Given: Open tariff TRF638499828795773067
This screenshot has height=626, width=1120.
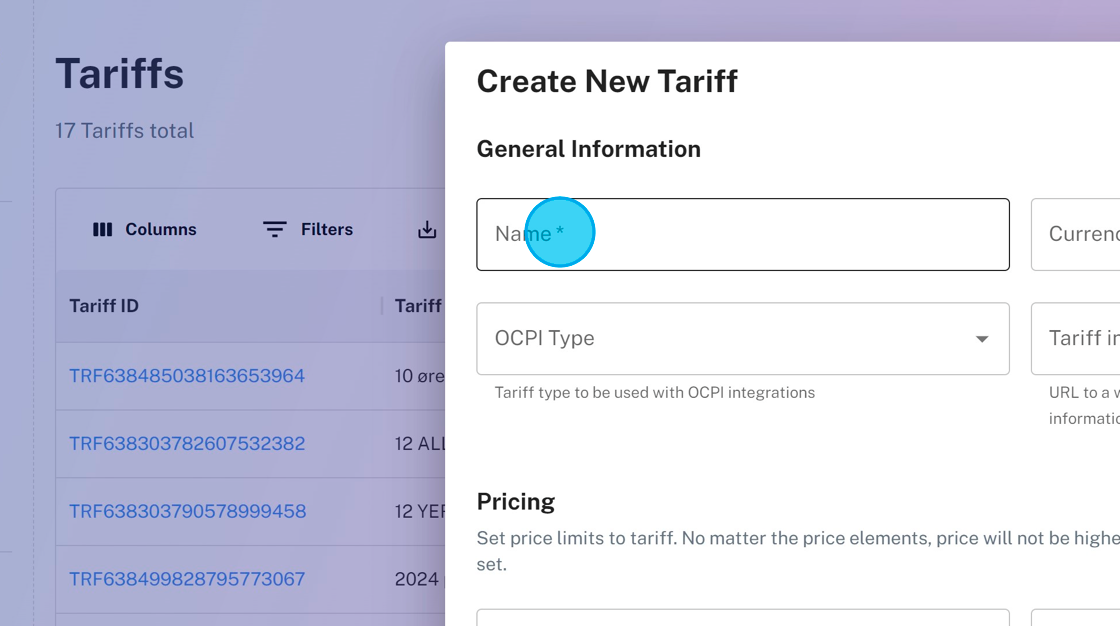Looking at the screenshot, I should [187, 579].
